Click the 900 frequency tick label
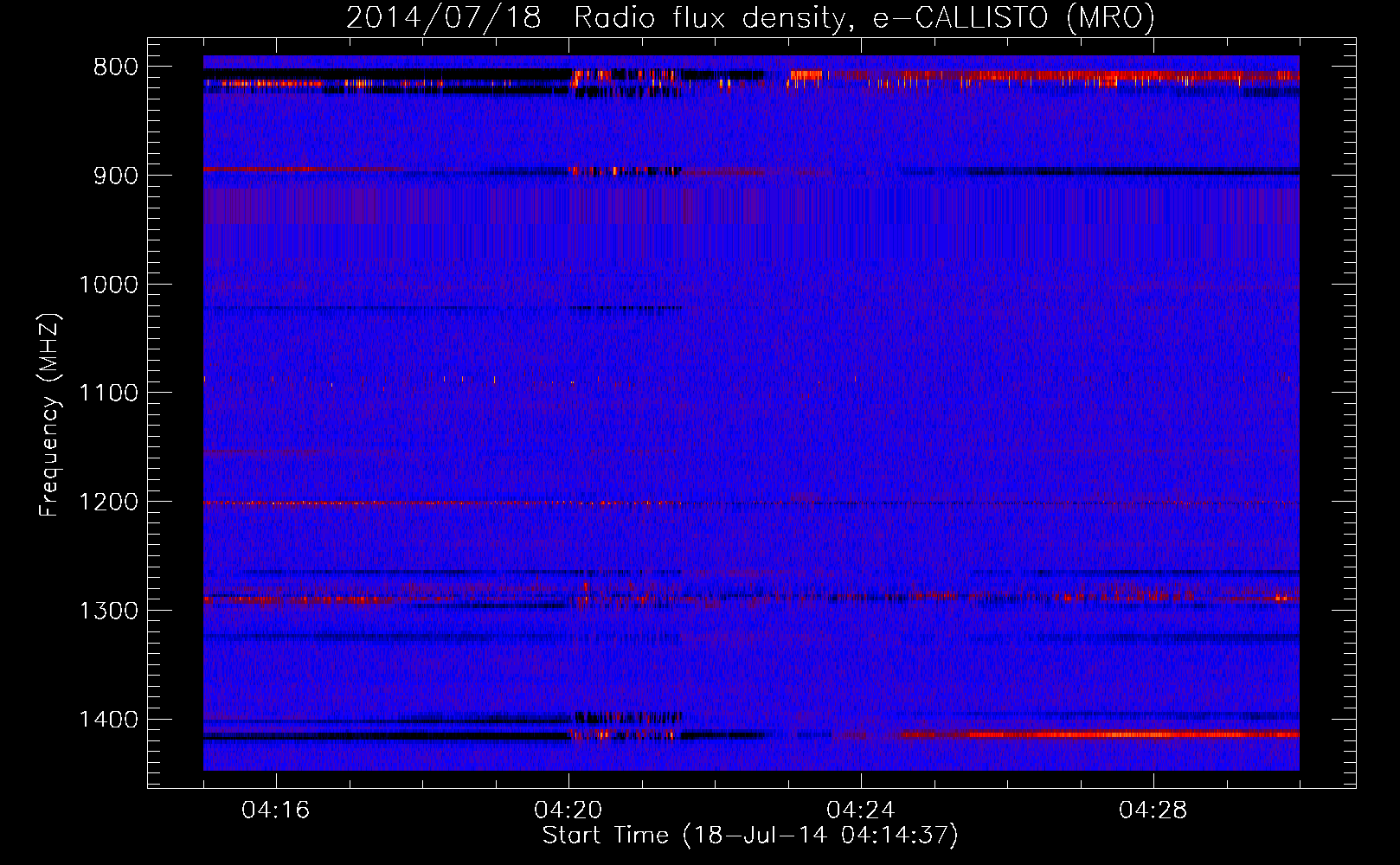Screen dimensions: 1400x865 (x=115, y=176)
